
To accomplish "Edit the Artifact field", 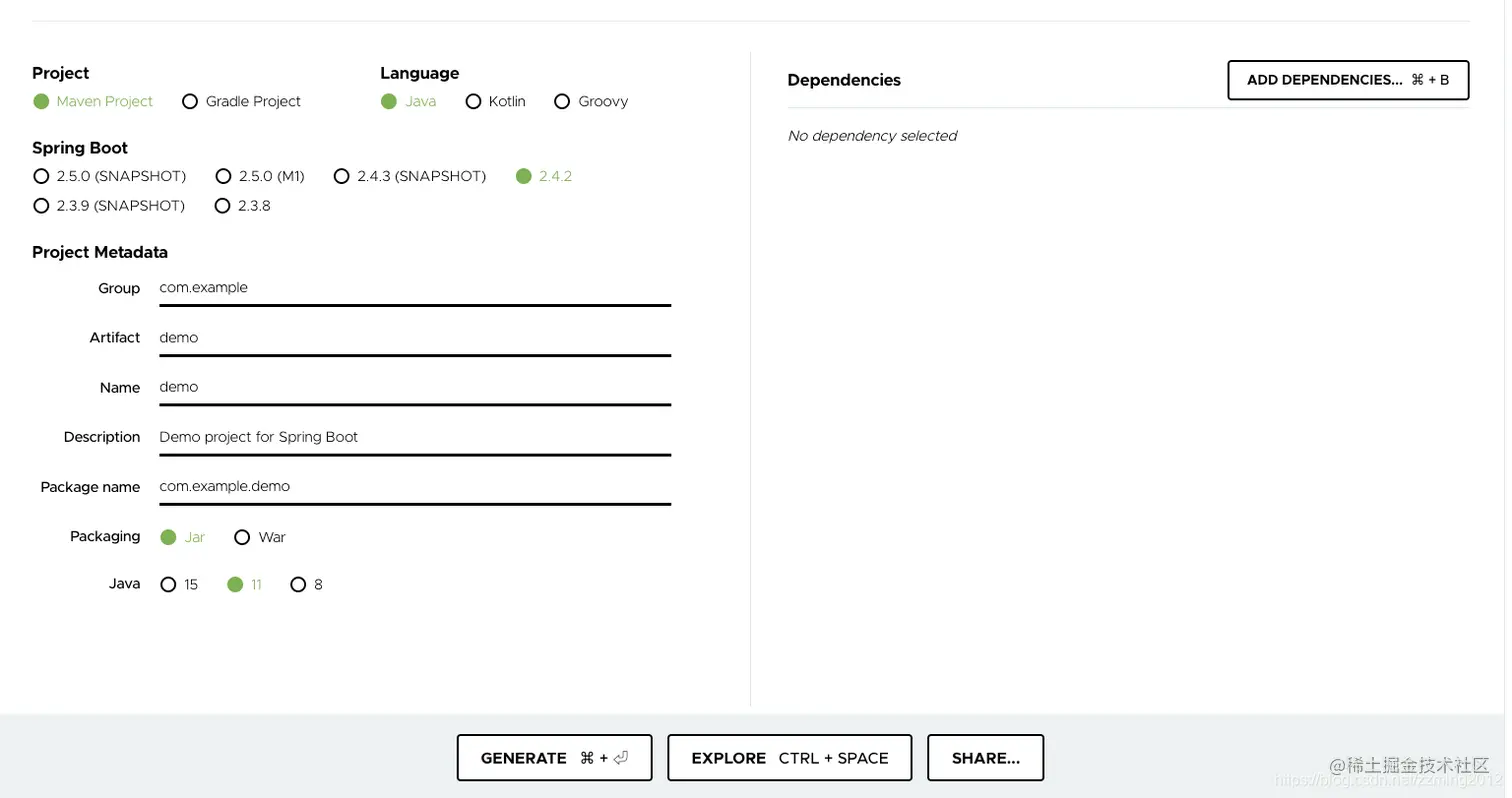I will point(415,338).
